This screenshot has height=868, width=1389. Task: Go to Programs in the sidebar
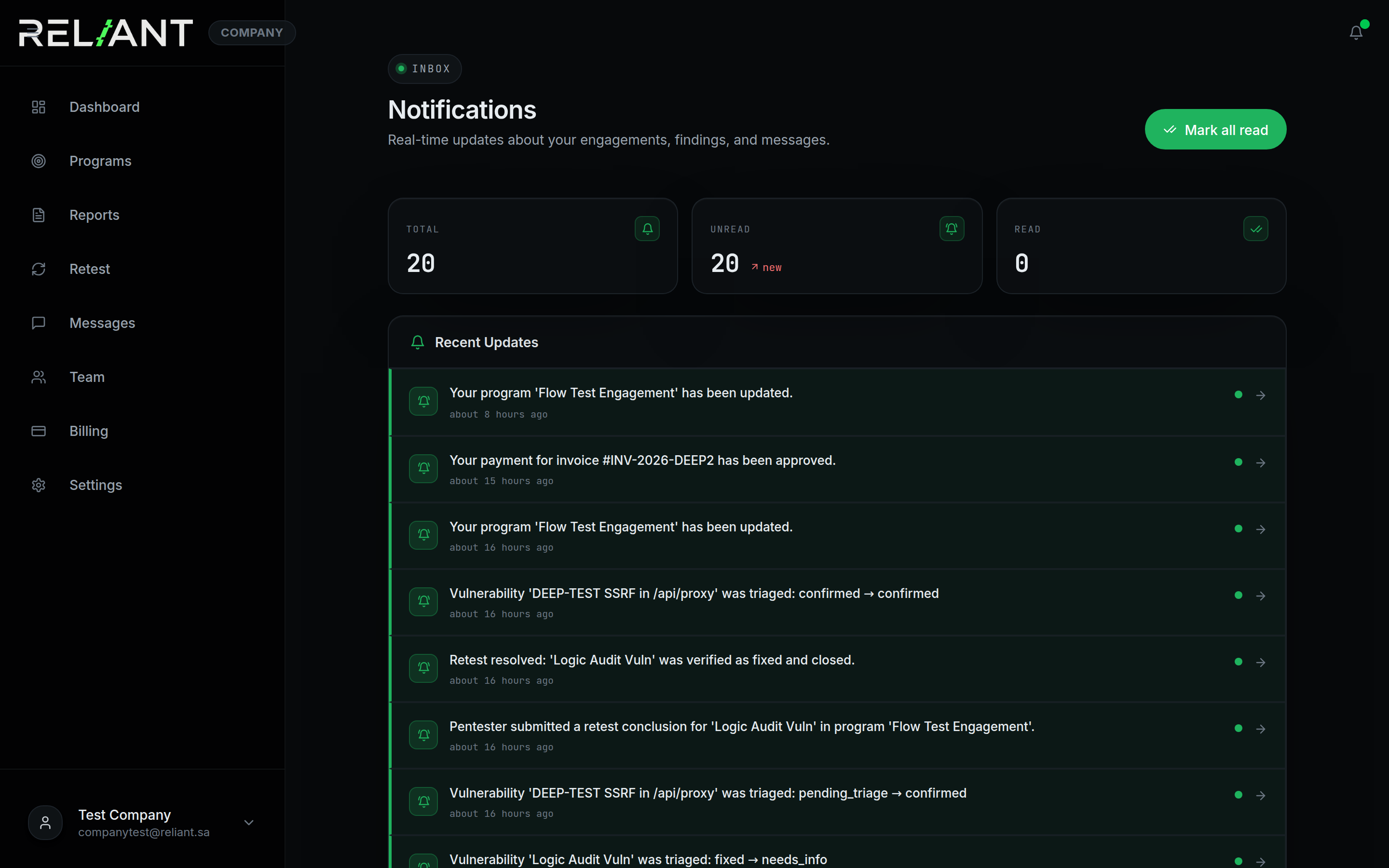[x=142, y=162]
